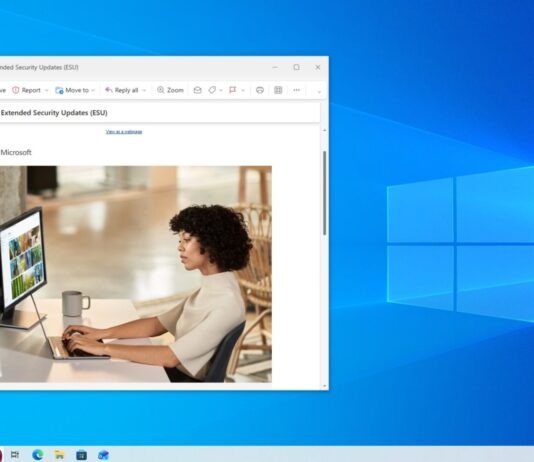Viewport: 534px width, 462px height.
Task: Click the scrollbar up arrow in the message
Action: 325,130
